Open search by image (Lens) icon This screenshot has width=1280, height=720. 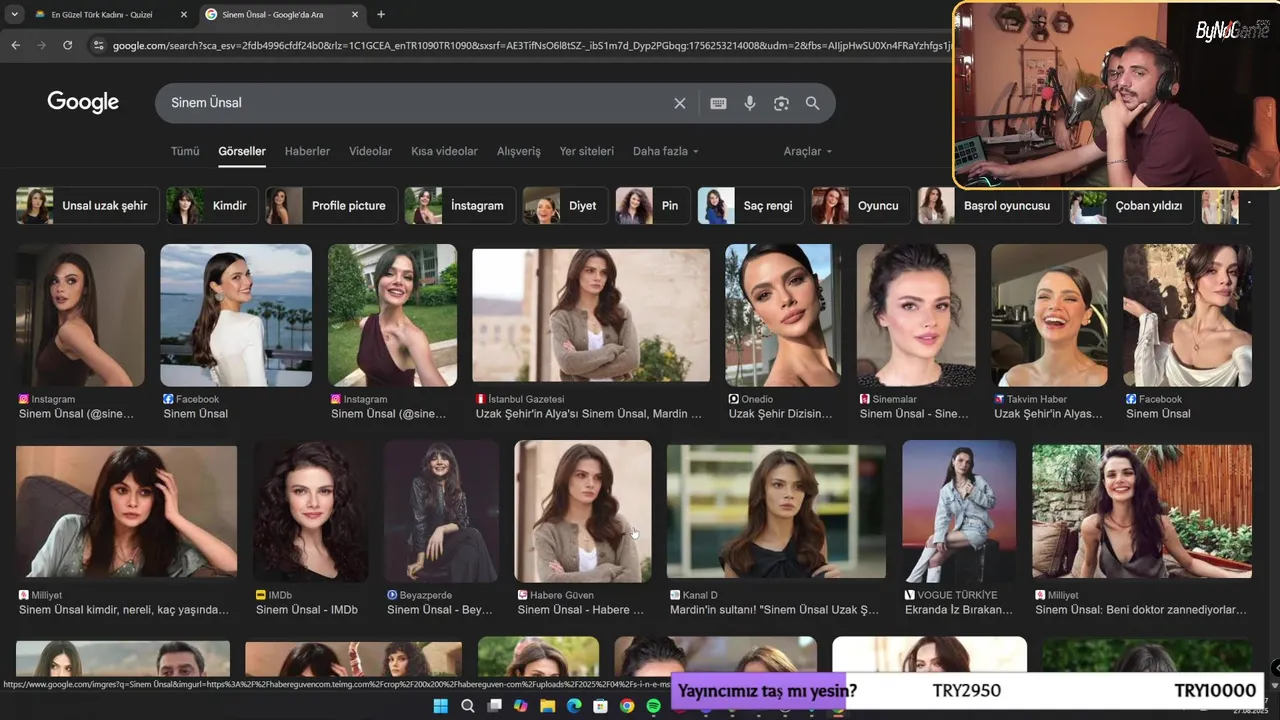pos(781,103)
